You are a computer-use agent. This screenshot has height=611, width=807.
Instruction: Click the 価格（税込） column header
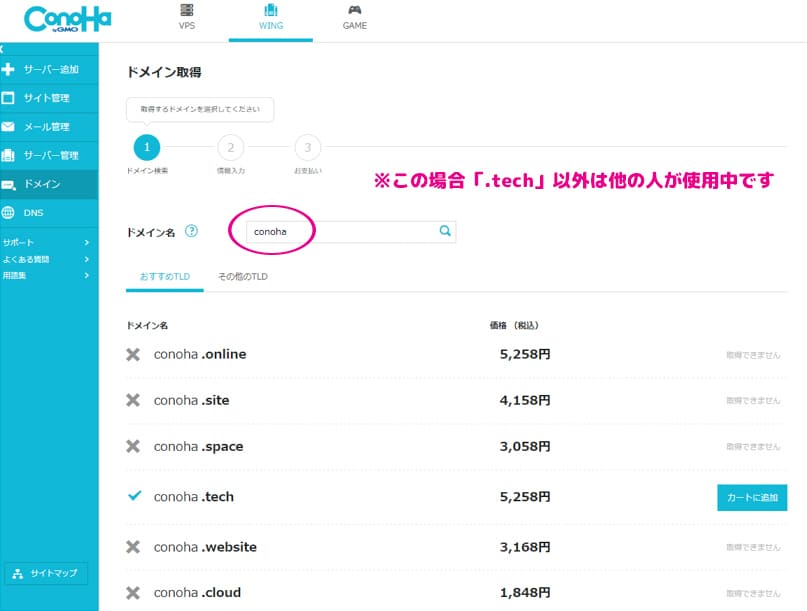(x=514, y=325)
